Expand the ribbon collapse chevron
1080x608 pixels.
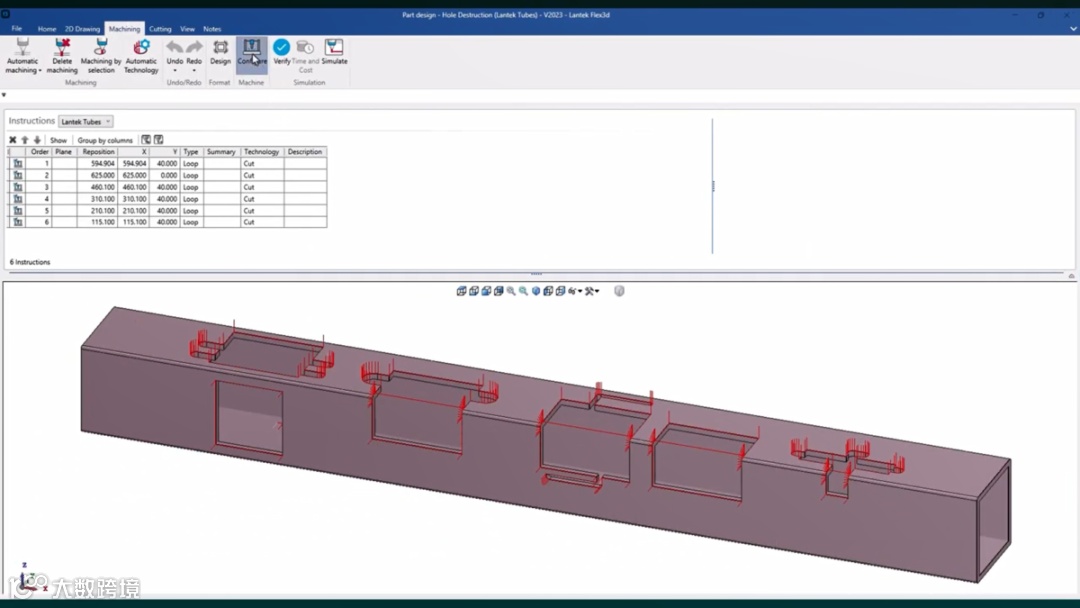(1072, 29)
